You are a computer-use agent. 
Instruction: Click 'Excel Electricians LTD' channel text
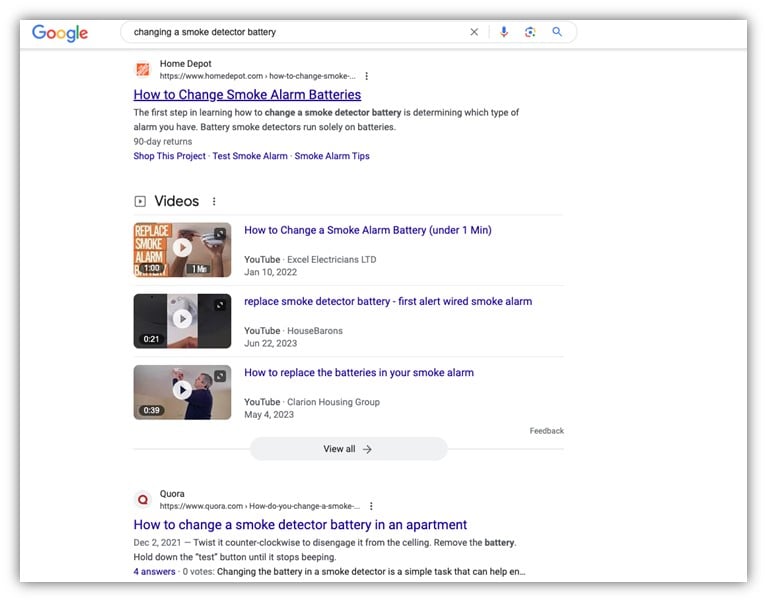[332, 259]
